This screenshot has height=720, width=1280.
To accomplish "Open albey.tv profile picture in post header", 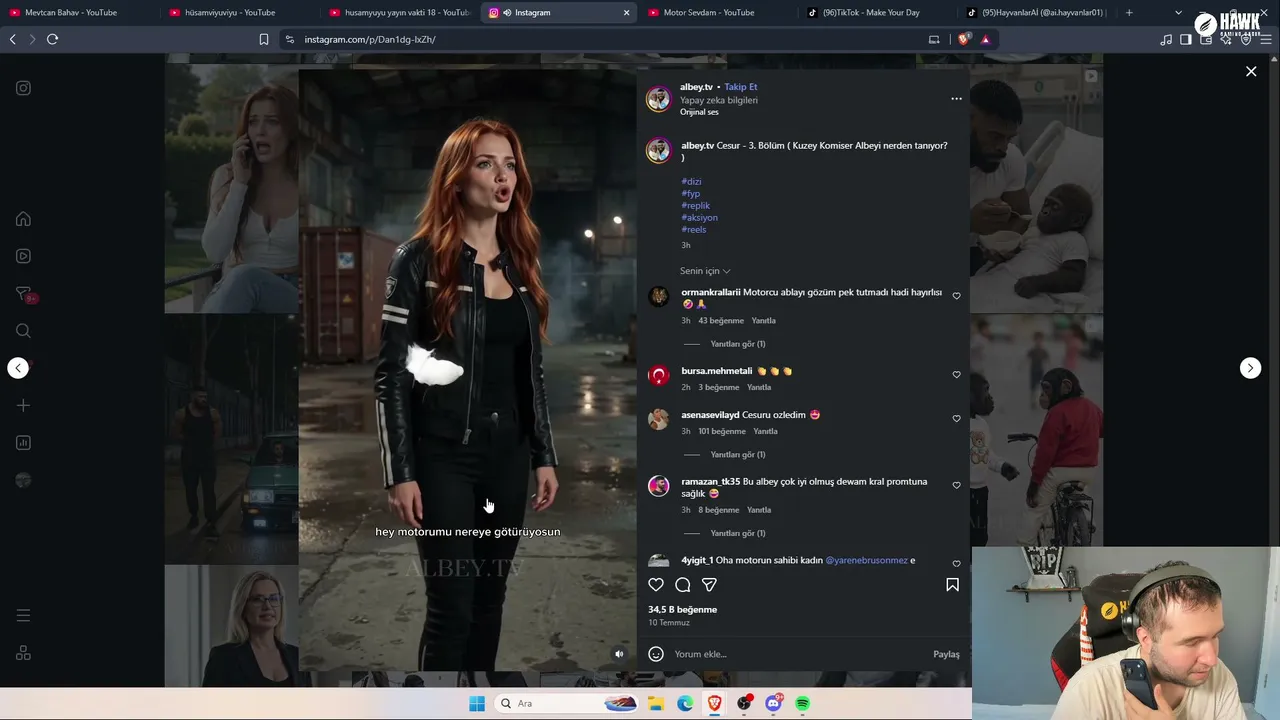I will point(658,98).
